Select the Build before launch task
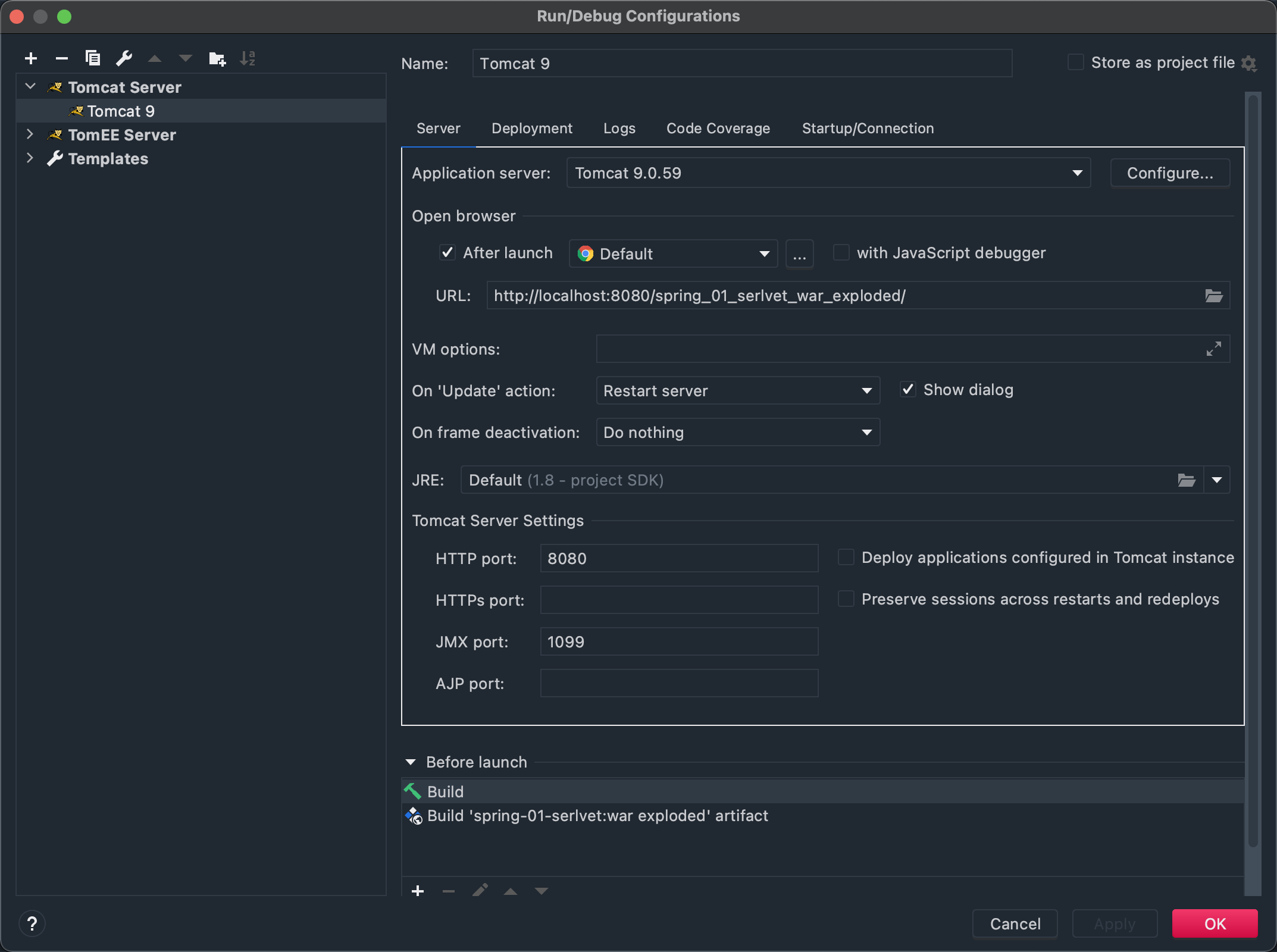Screen dimensions: 1277x952 pyautogui.click(x=823, y=791)
